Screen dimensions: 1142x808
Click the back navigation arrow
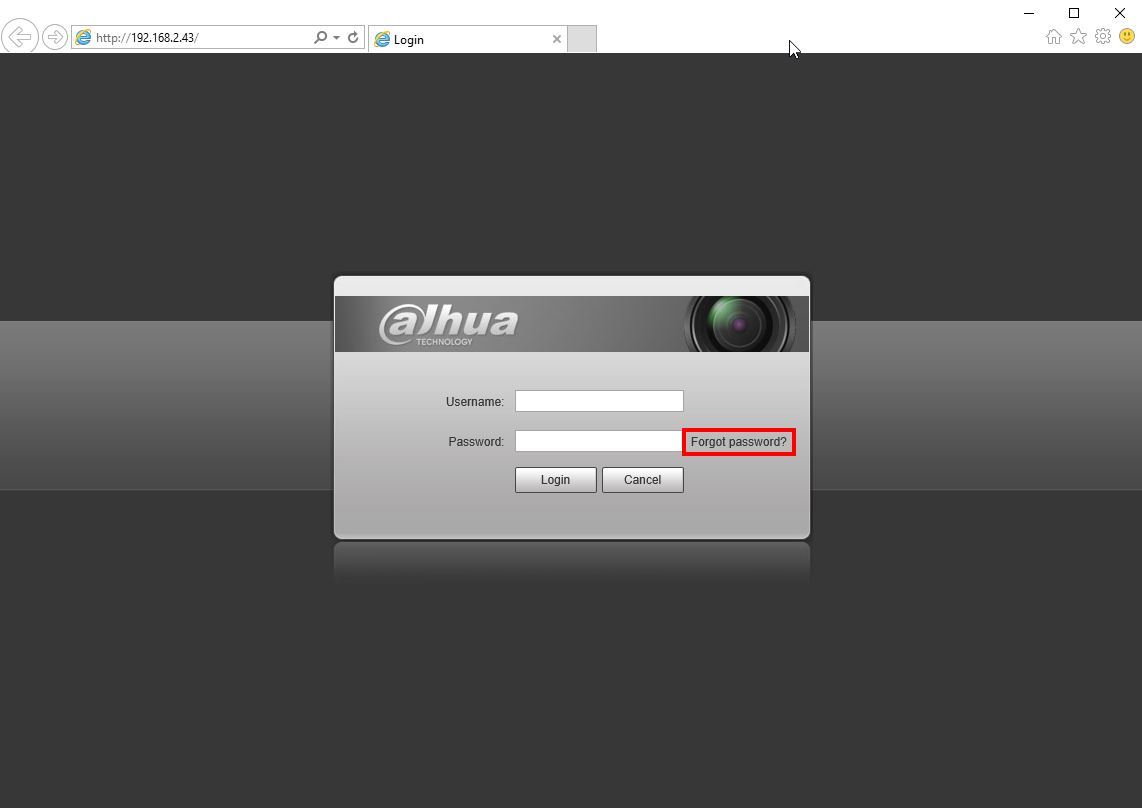pos(19,36)
